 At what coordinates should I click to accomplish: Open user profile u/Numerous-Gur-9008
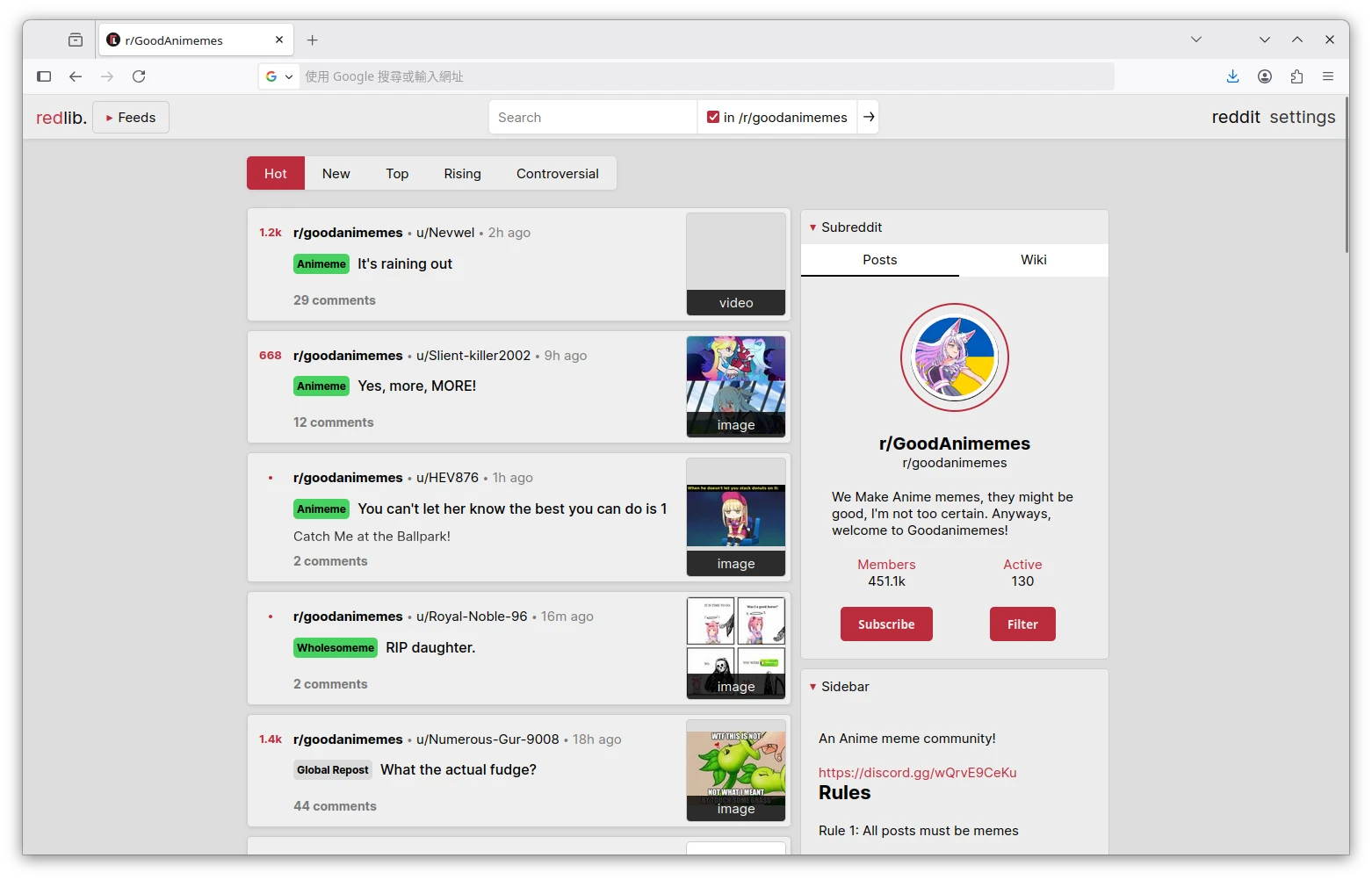pos(487,739)
